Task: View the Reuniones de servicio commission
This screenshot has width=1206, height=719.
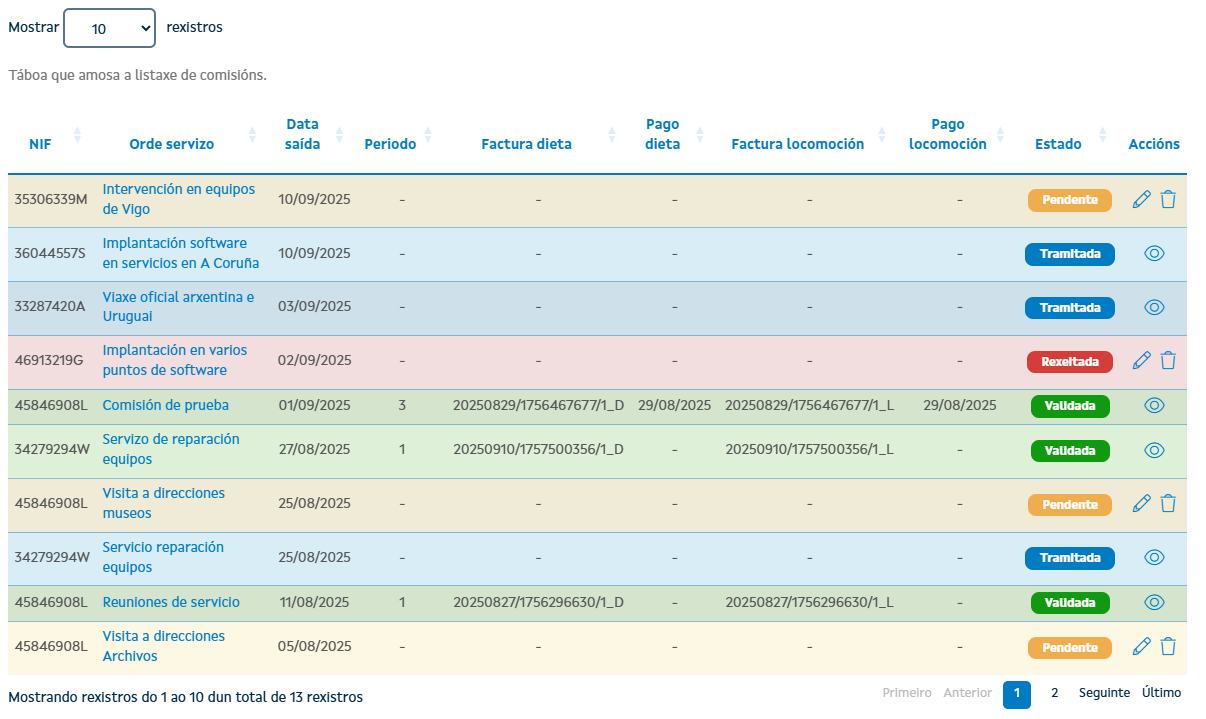Action: [1154, 602]
